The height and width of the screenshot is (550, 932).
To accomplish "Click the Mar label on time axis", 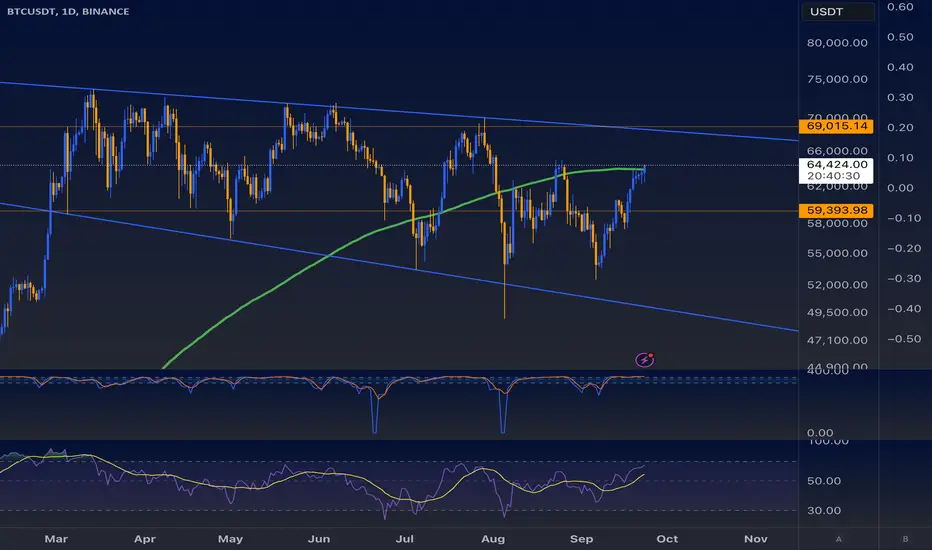I will click(x=56, y=539).
